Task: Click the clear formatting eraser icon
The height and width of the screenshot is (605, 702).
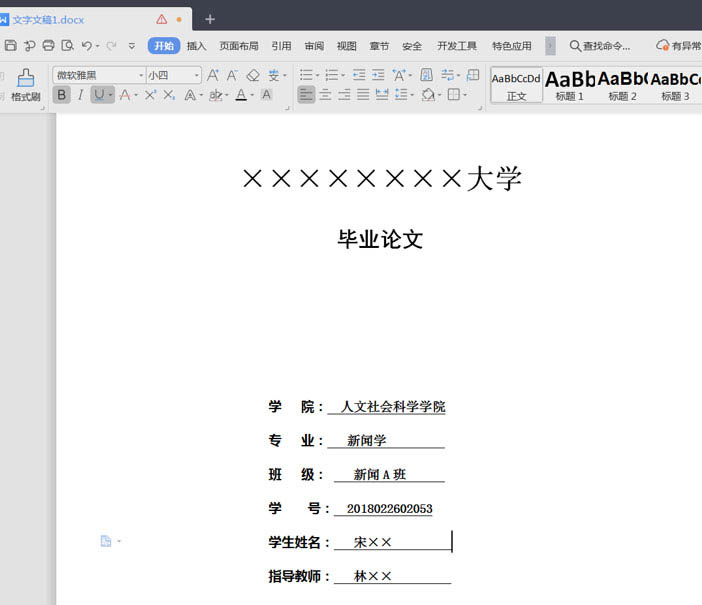Action: pos(253,75)
